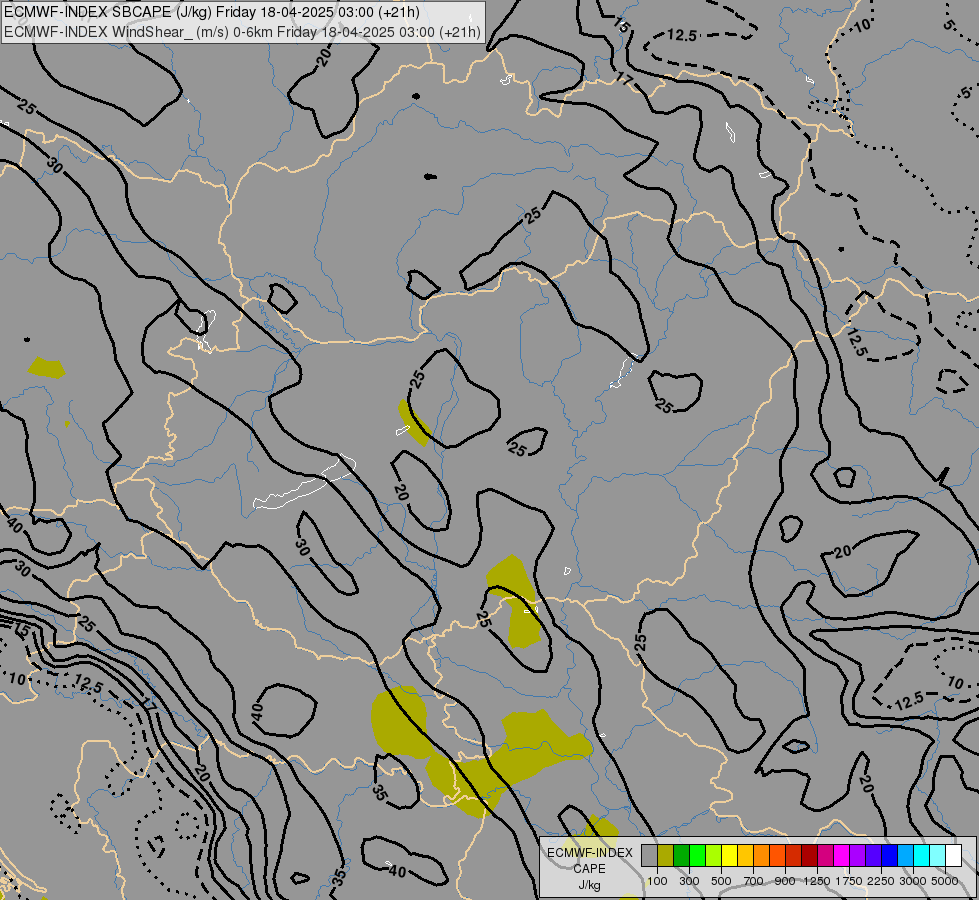Screen dimensions: 979x900
Task: Click the "2250" legend value label
Action: tap(881, 881)
